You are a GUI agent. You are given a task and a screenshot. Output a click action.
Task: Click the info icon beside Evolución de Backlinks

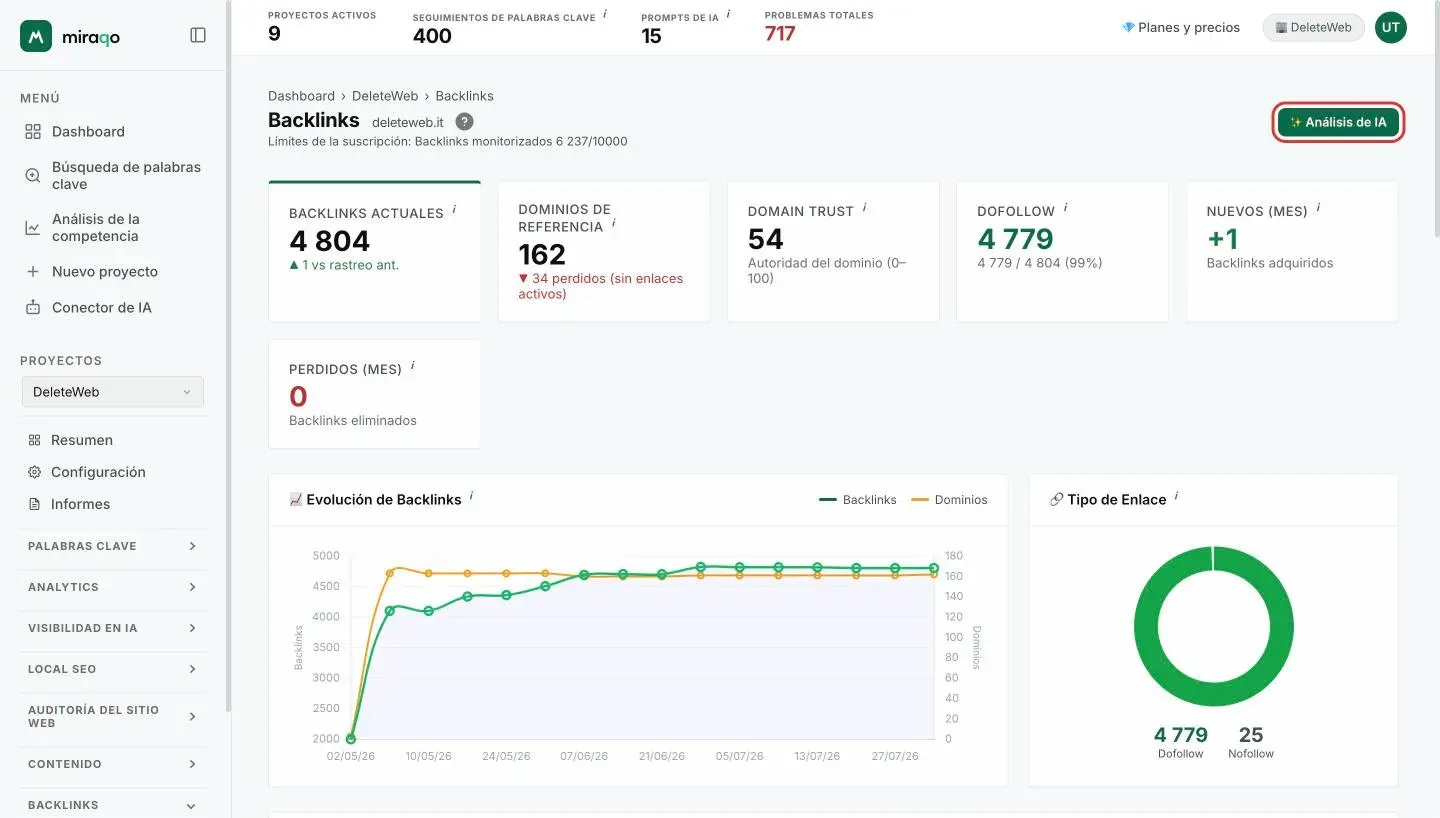pos(471,496)
